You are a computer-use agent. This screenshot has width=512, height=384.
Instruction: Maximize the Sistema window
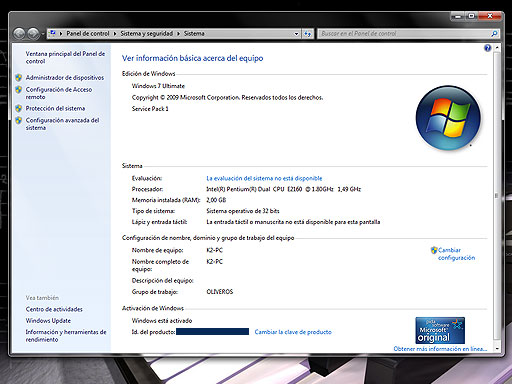[471, 16]
